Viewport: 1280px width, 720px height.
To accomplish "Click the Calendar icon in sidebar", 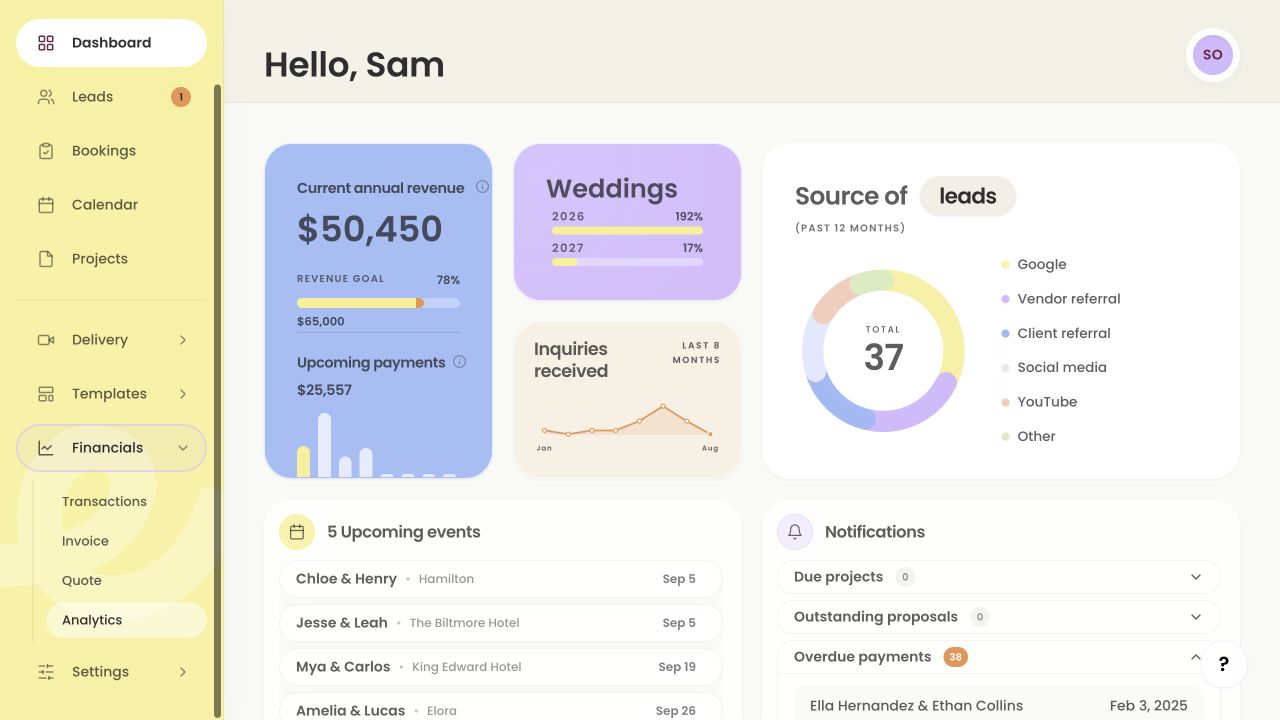I will [x=46, y=205].
